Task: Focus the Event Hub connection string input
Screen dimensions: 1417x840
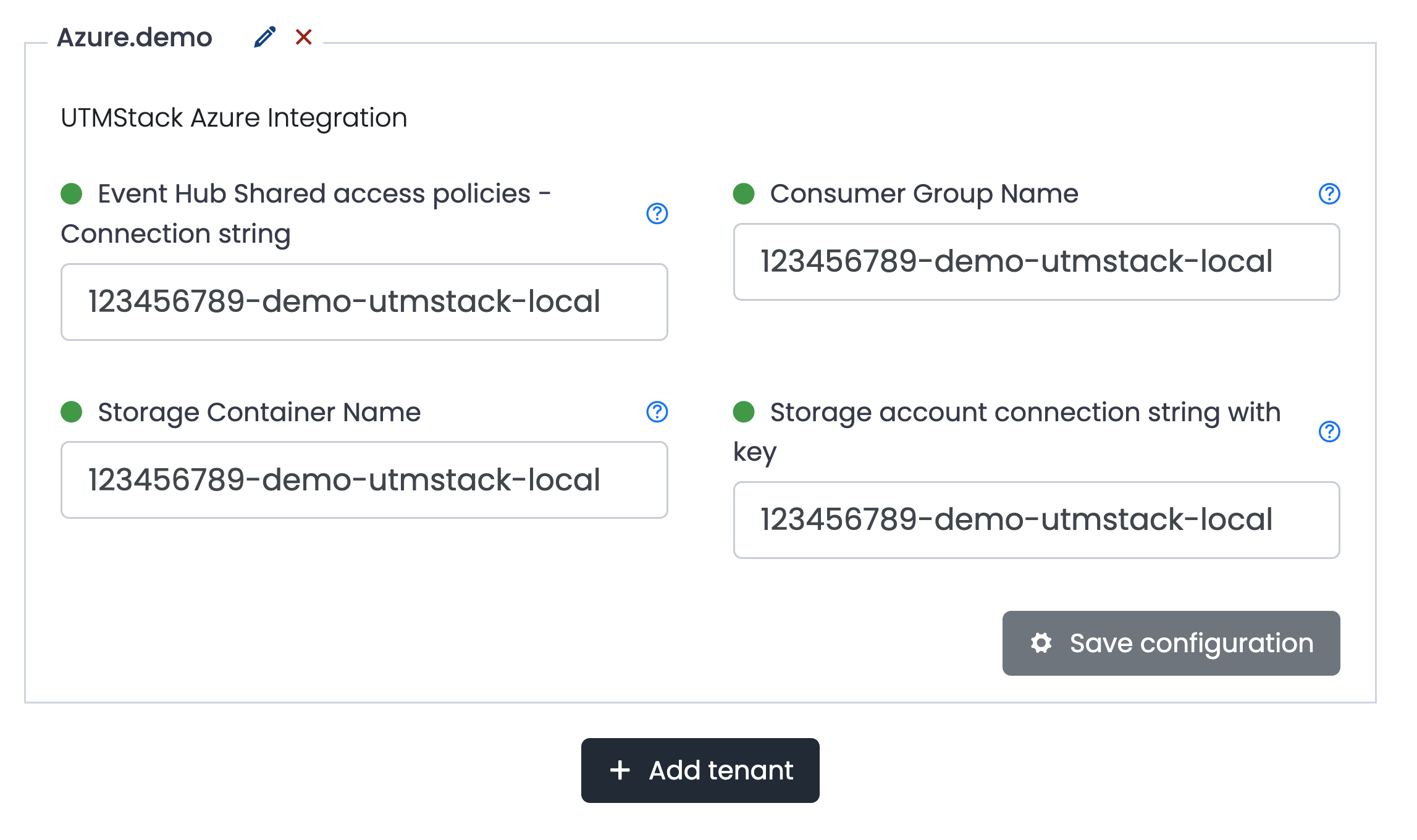Action: tap(364, 302)
